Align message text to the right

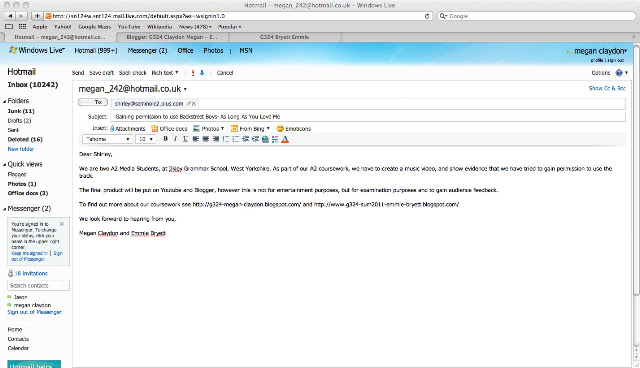click(216, 139)
